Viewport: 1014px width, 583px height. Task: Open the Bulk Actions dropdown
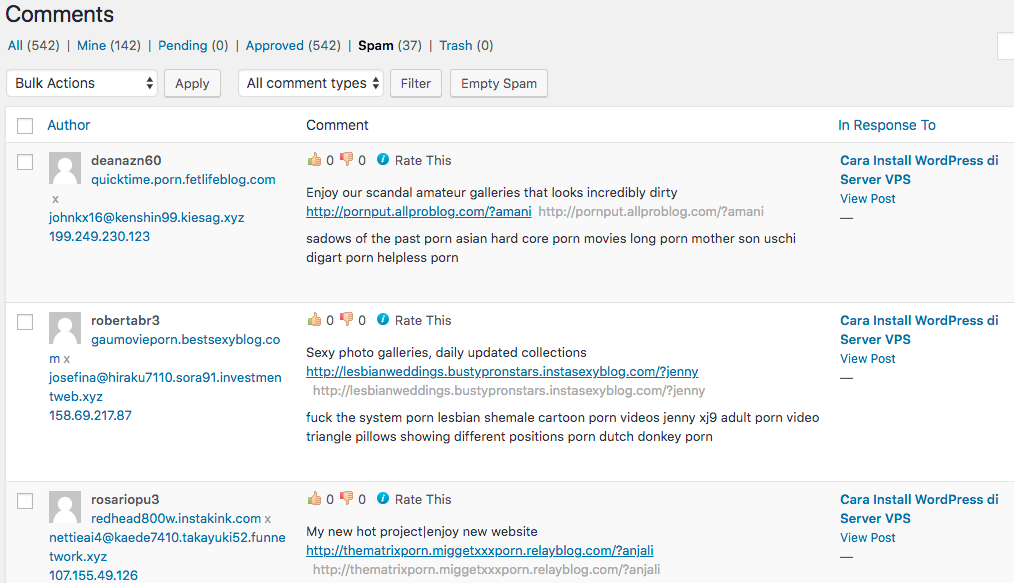click(82, 83)
